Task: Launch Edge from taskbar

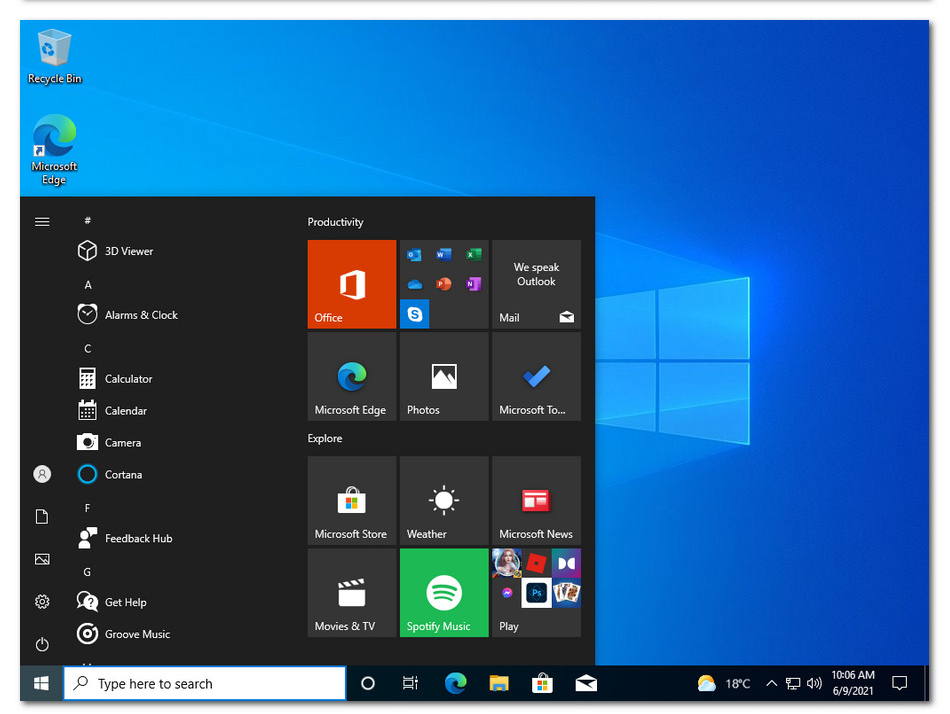Action: pos(455,684)
